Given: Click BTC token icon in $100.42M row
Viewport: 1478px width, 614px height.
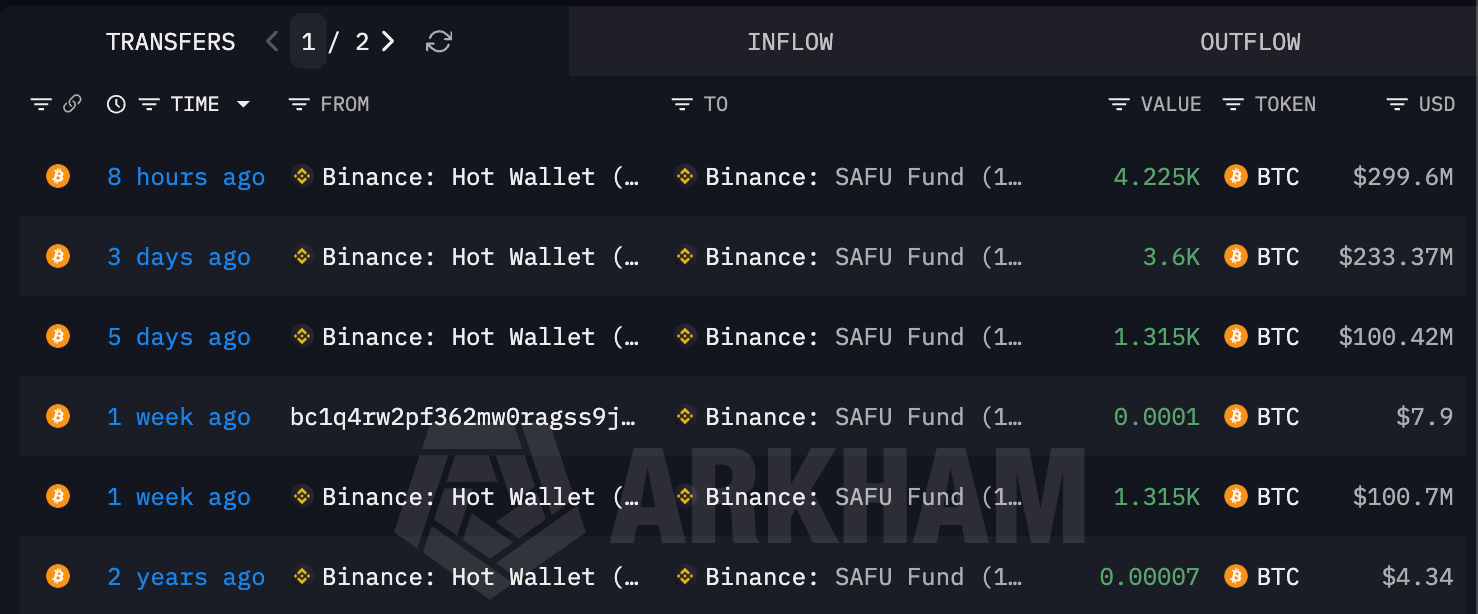Looking at the screenshot, I should click(1236, 336).
